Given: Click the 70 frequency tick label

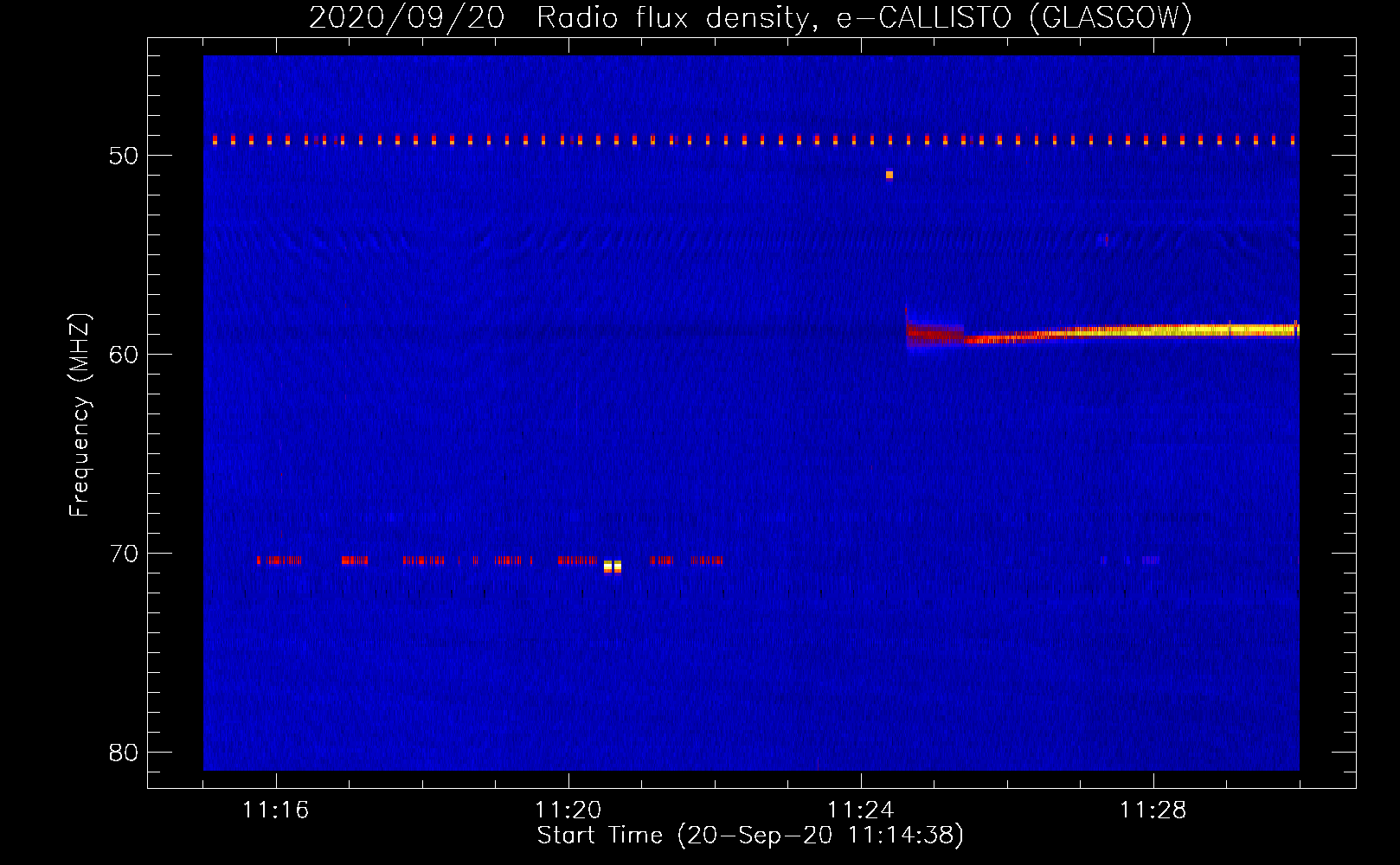Looking at the screenshot, I should tap(124, 554).
